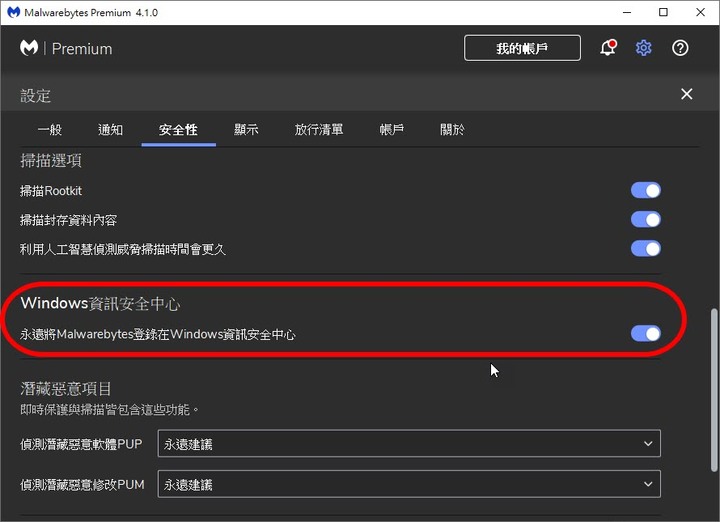Click the 即時保護與掃描皆包含這些功能 description
Viewport: 720px width, 522px height.
point(109,410)
